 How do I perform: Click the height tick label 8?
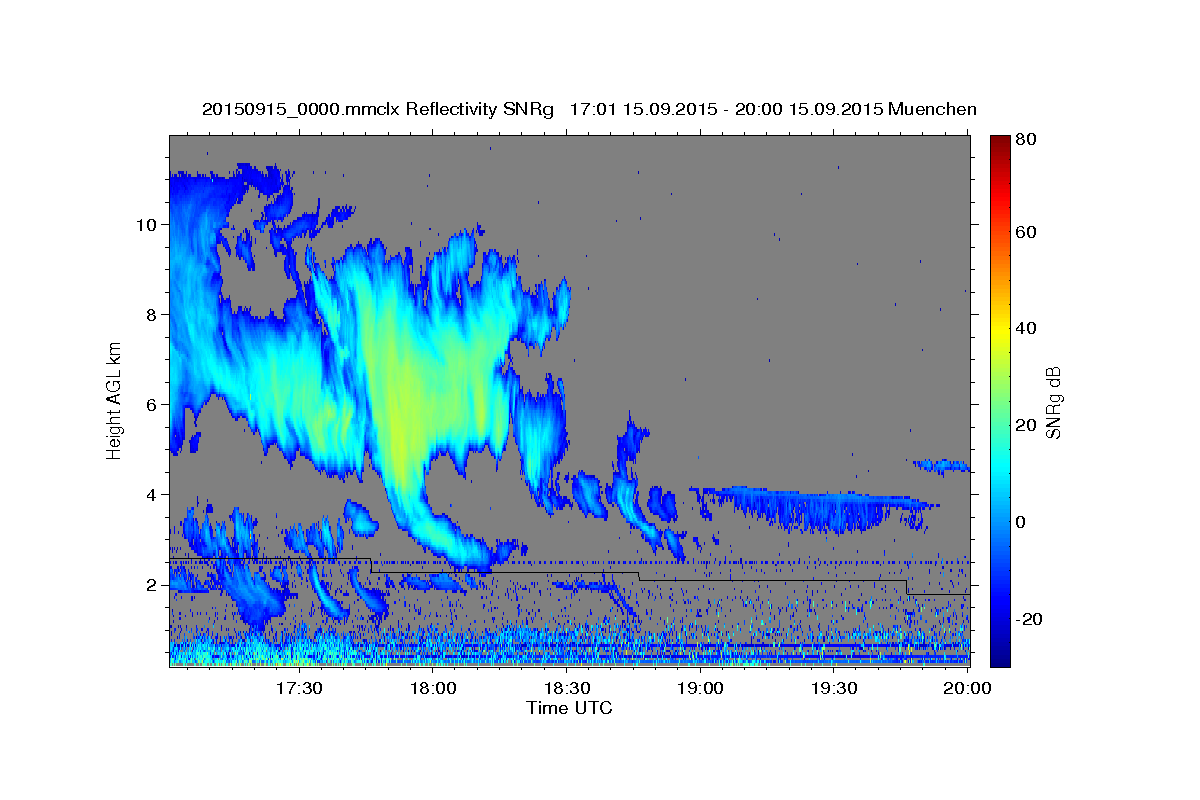tap(151, 314)
